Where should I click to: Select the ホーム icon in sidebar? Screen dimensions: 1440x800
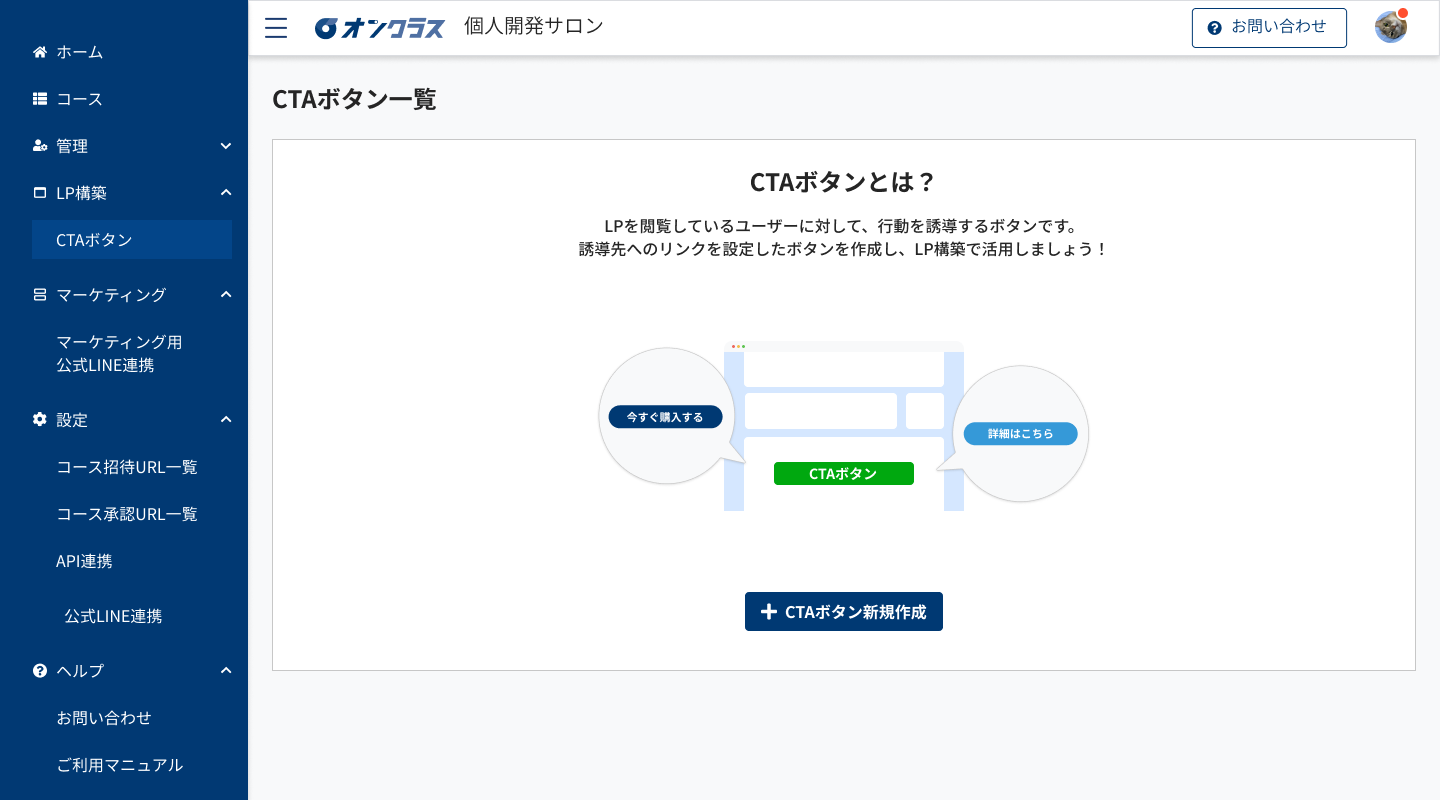pos(39,51)
